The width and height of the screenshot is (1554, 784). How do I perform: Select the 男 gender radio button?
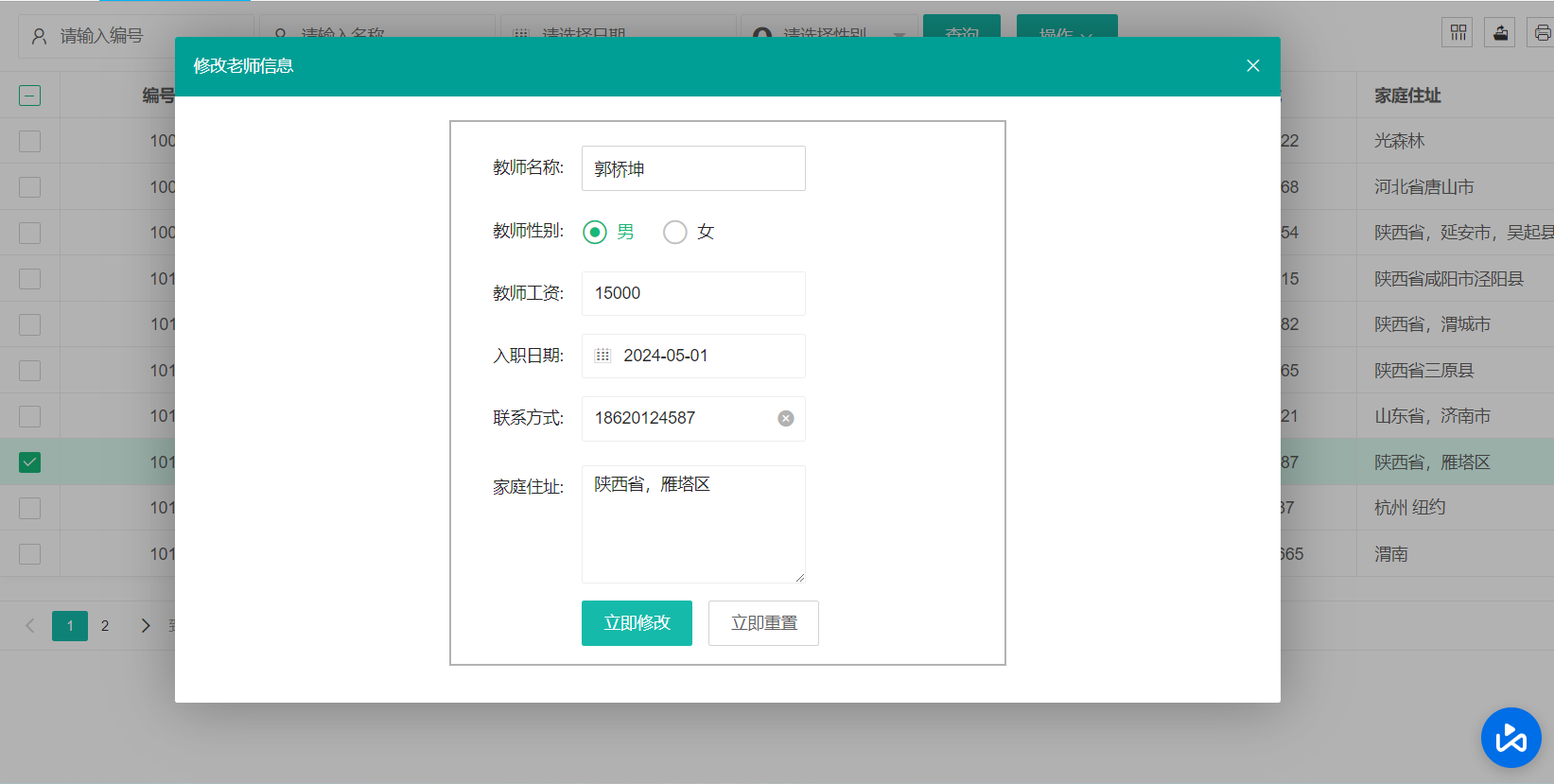595,232
